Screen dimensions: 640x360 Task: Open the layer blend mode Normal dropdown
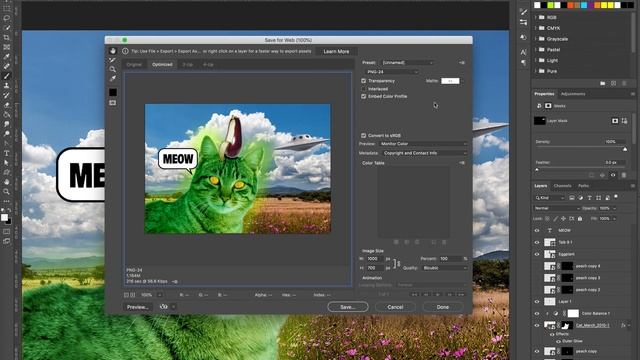pos(557,208)
